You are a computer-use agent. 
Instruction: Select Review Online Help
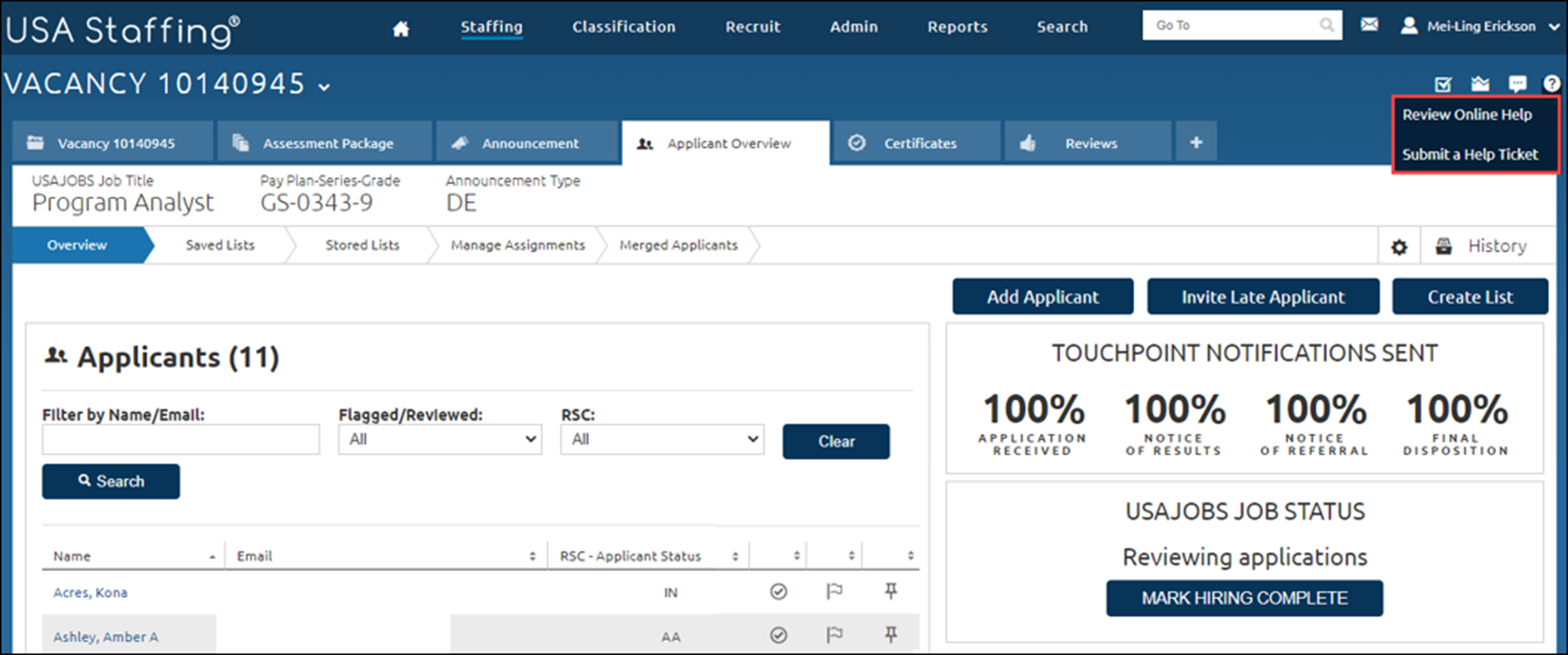pyautogui.click(x=1467, y=115)
